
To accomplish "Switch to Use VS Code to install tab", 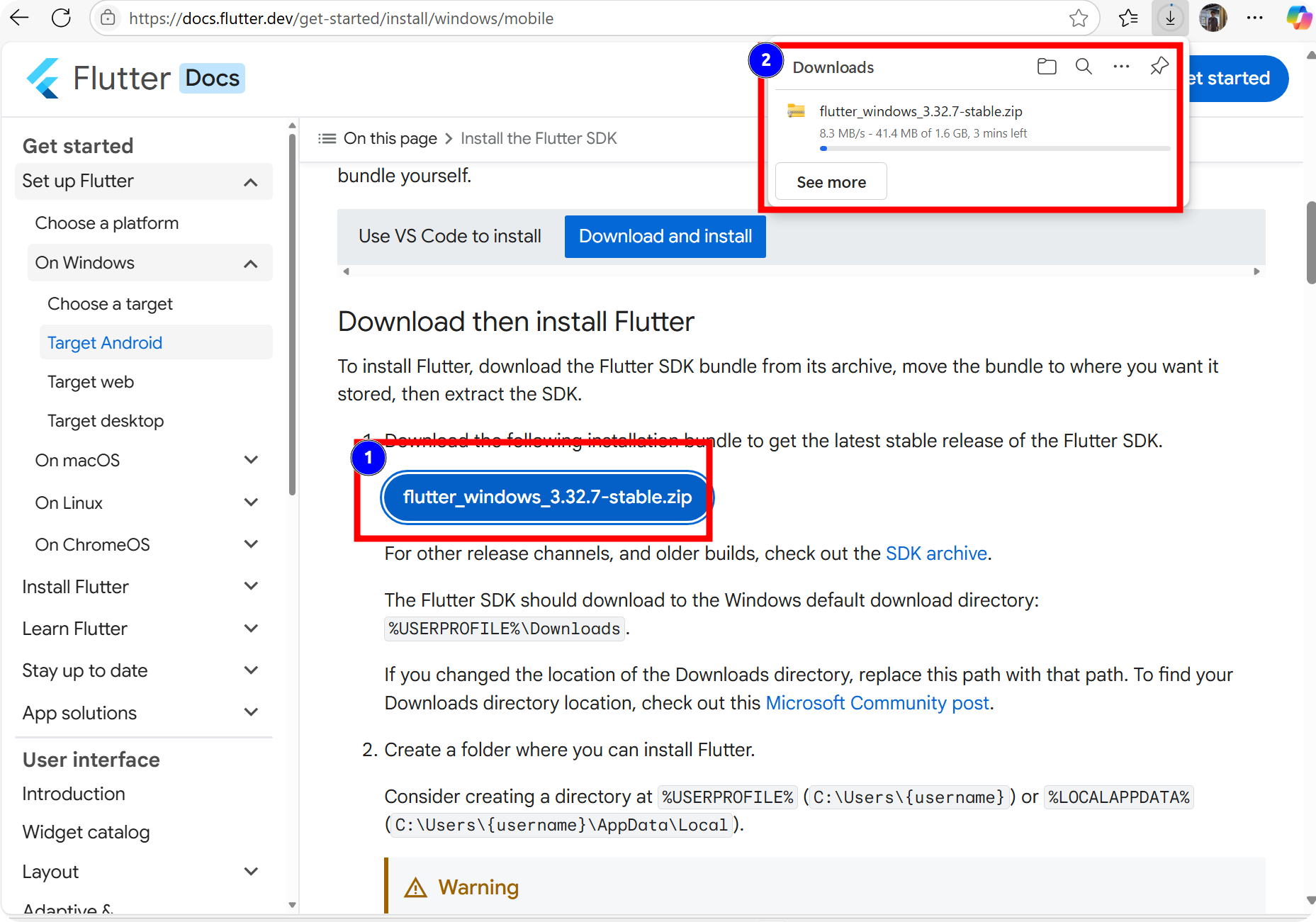I will click(x=450, y=236).
